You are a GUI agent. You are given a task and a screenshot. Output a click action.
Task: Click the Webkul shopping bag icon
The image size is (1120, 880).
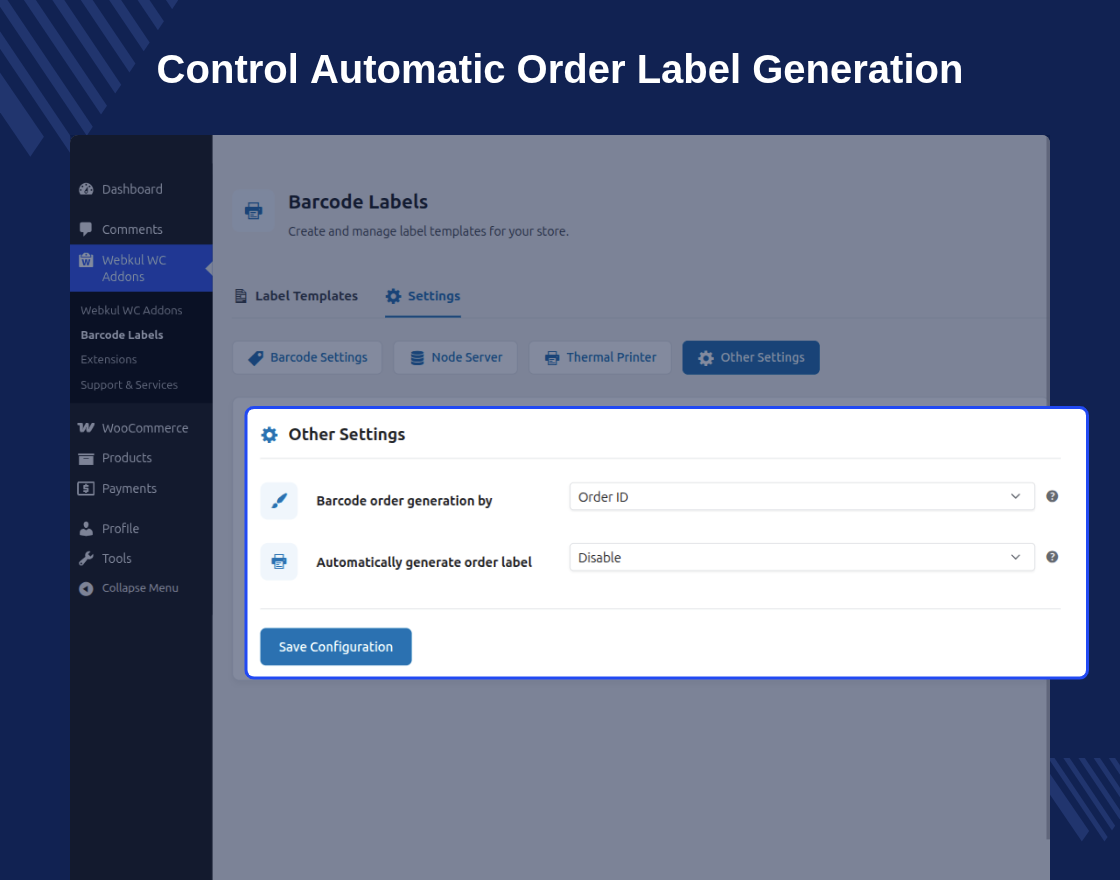86,260
